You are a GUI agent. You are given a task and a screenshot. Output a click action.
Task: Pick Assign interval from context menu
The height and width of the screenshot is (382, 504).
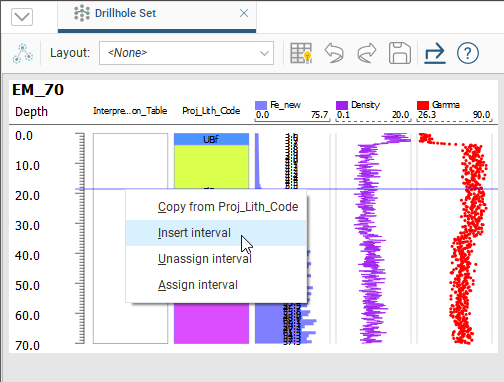click(x=216, y=285)
